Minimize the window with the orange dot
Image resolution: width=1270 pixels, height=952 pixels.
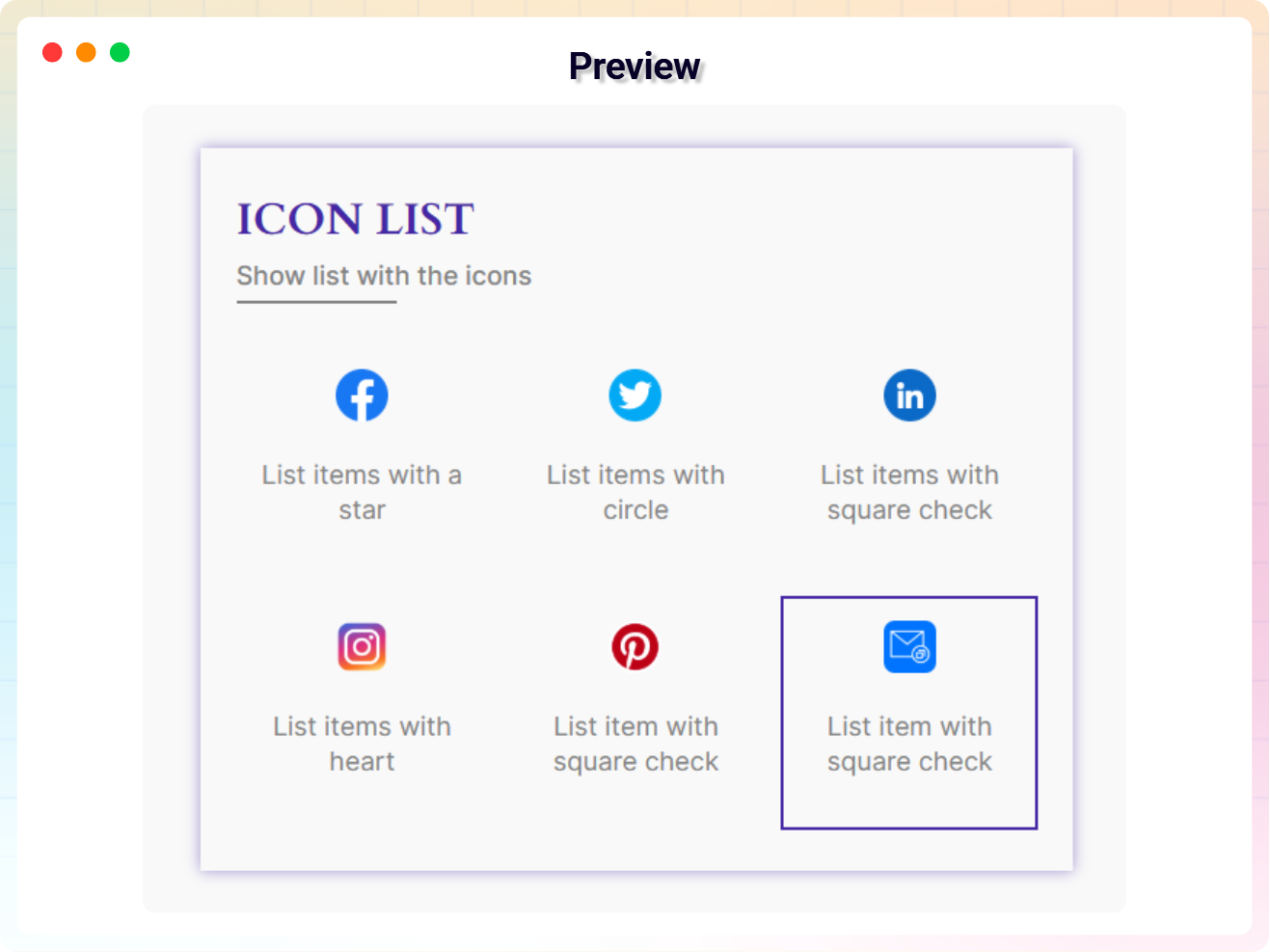pyautogui.click(x=86, y=52)
